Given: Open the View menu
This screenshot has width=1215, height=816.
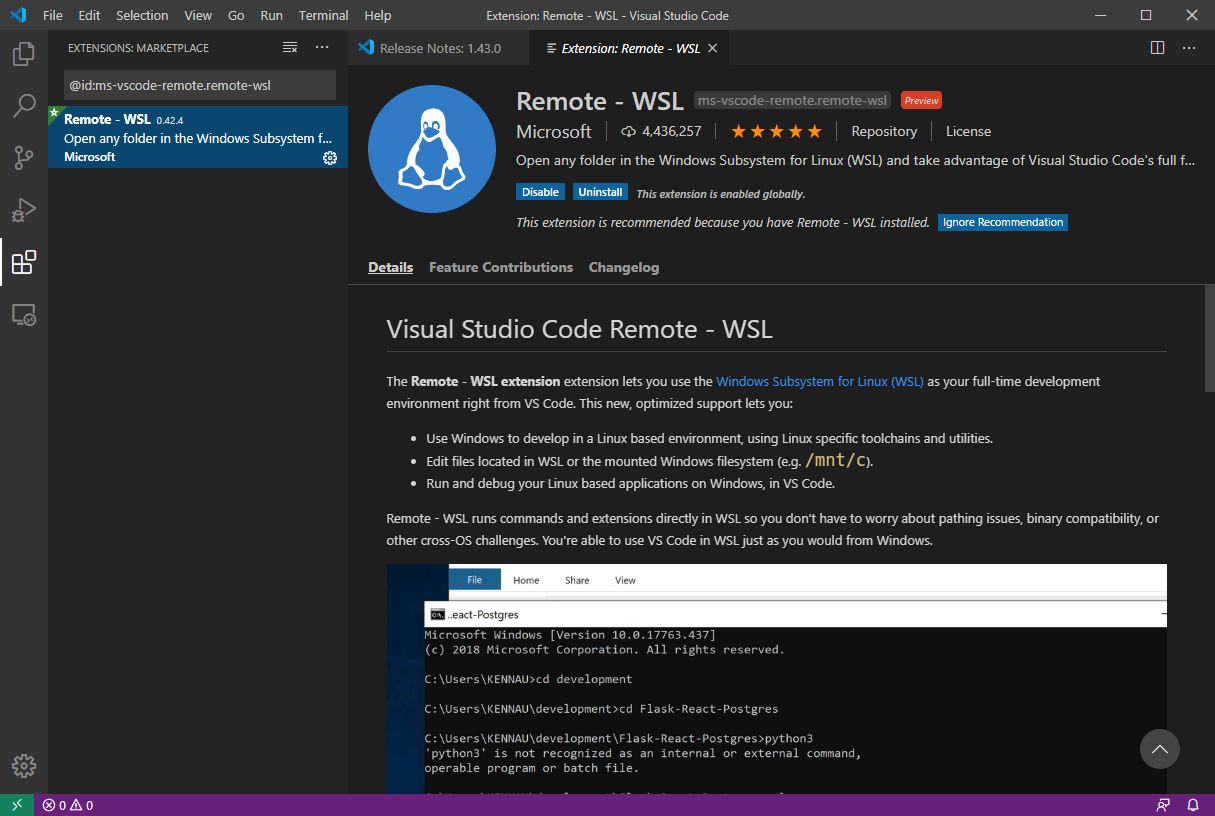Looking at the screenshot, I should pyautogui.click(x=198, y=15).
